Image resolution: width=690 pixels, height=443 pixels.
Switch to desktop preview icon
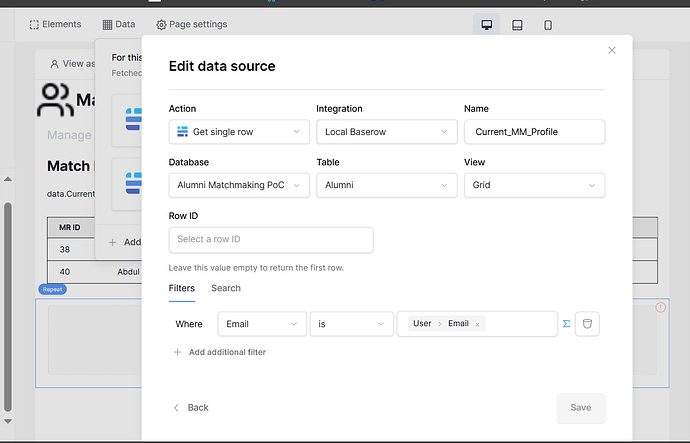pos(486,25)
